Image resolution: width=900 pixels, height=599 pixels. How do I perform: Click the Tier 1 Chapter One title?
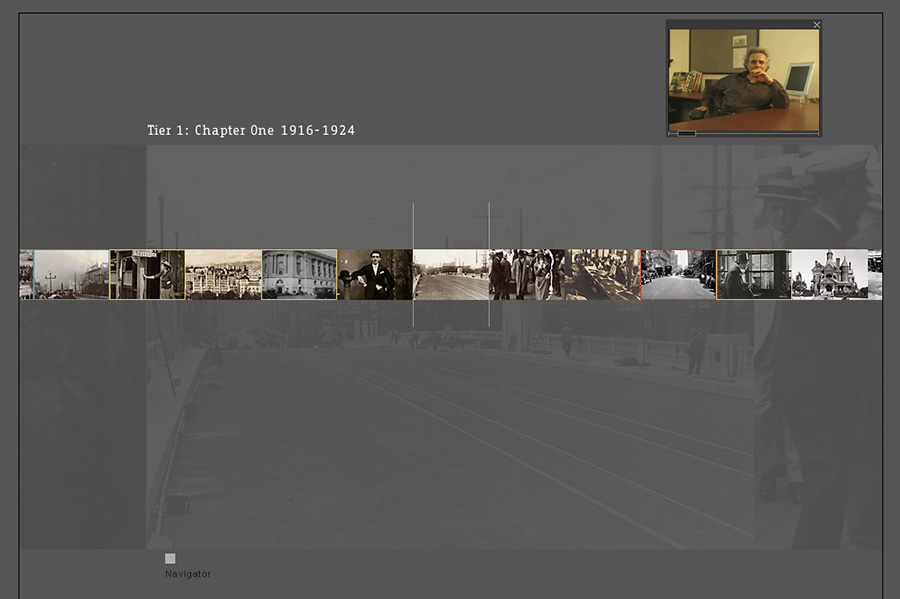click(x=251, y=131)
